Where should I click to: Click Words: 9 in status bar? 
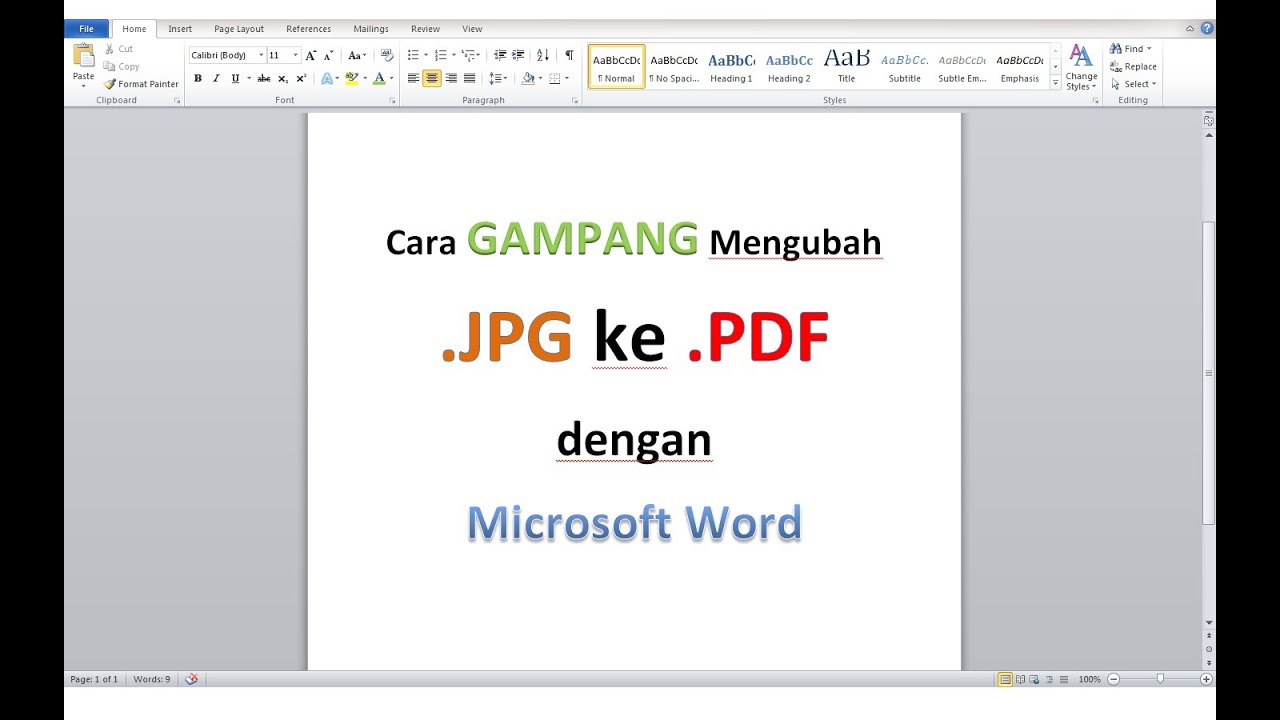pyautogui.click(x=151, y=679)
